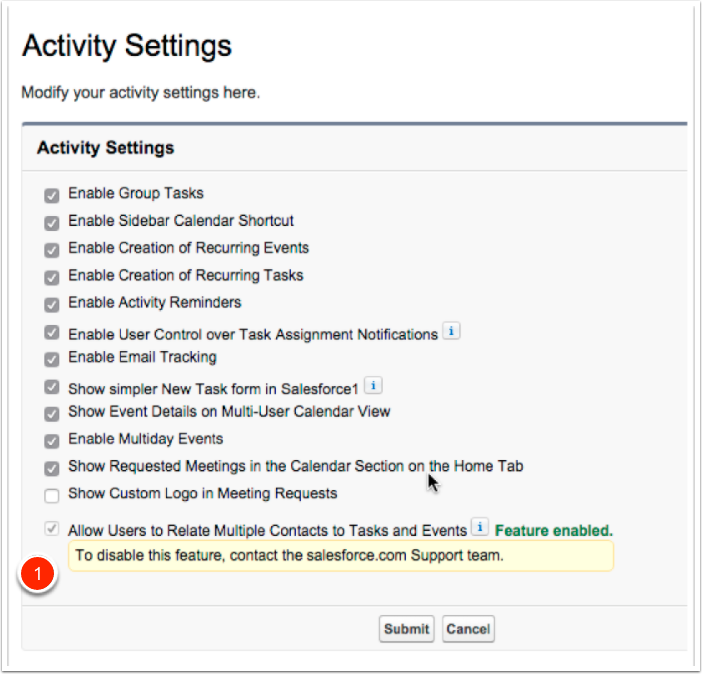Toggle Enable Multiday Events checkbox

click(51, 440)
